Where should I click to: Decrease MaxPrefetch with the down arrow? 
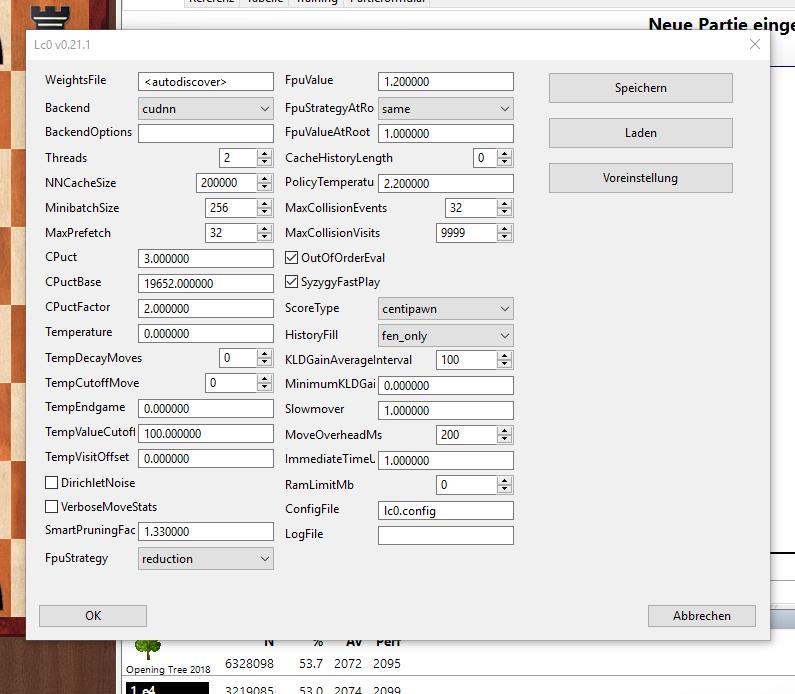point(264,237)
